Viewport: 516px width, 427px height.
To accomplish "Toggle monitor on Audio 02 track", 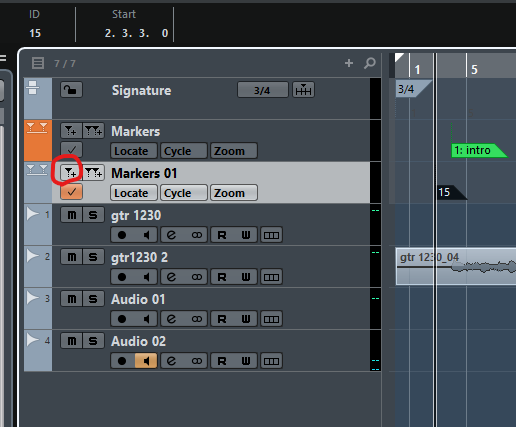I will coord(146,361).
